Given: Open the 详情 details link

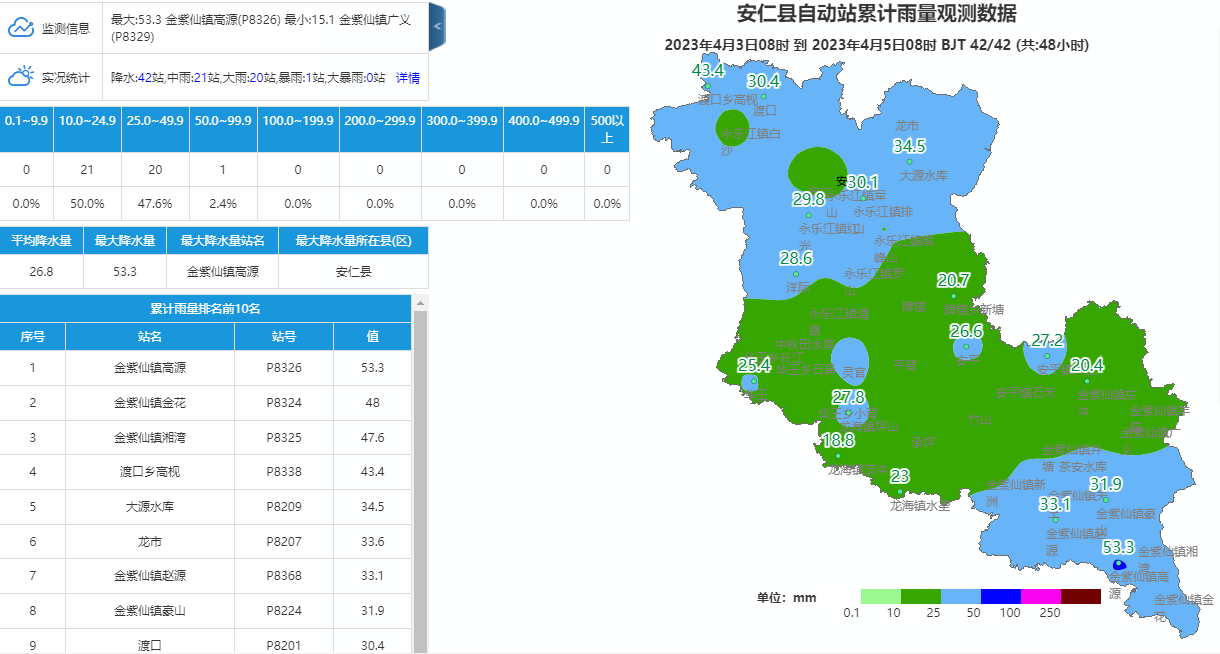Looking at the screenshot, I should coord(408,78).
